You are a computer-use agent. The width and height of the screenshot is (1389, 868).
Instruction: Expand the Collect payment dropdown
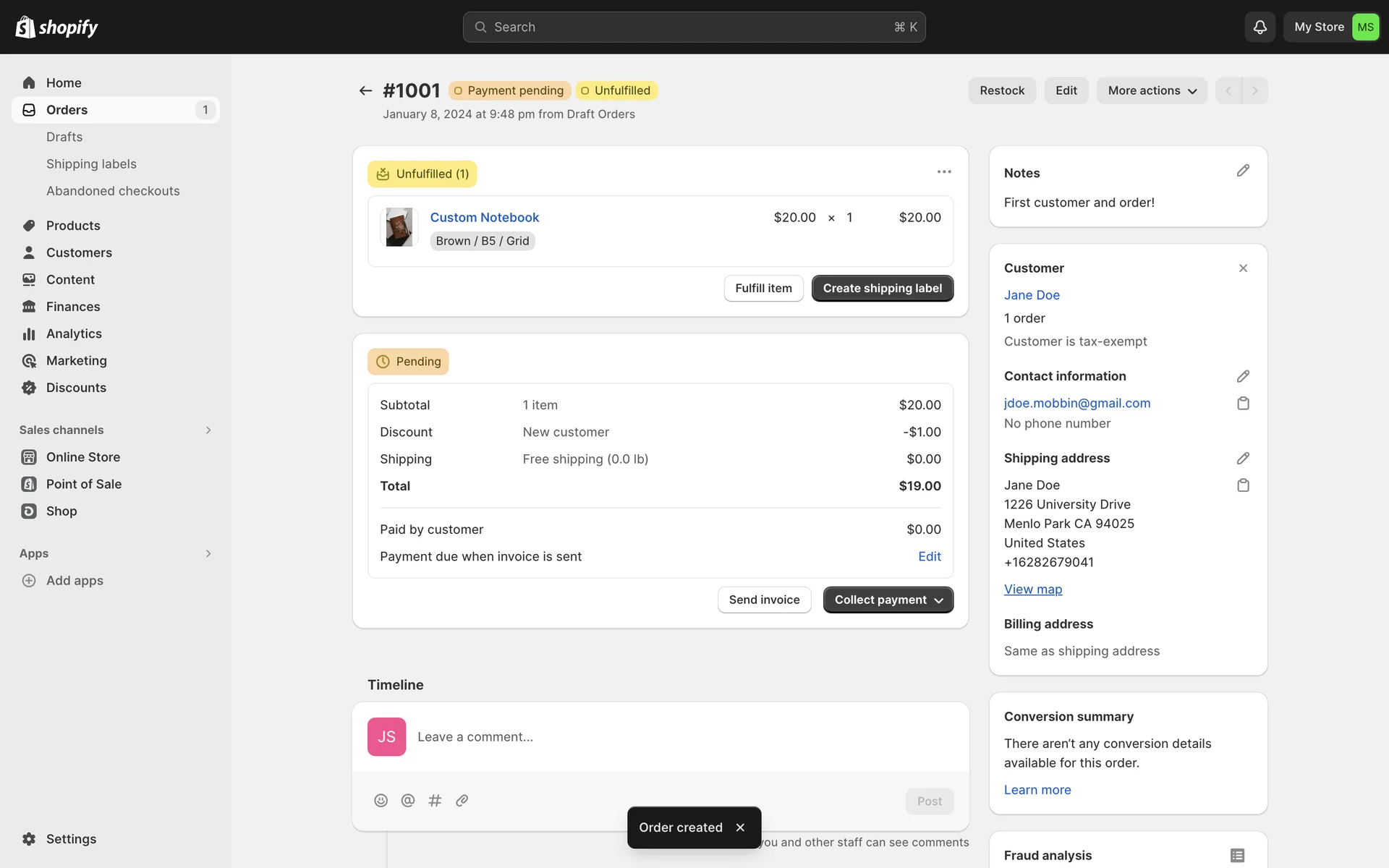pyautogui.click(x=888, y=600)
